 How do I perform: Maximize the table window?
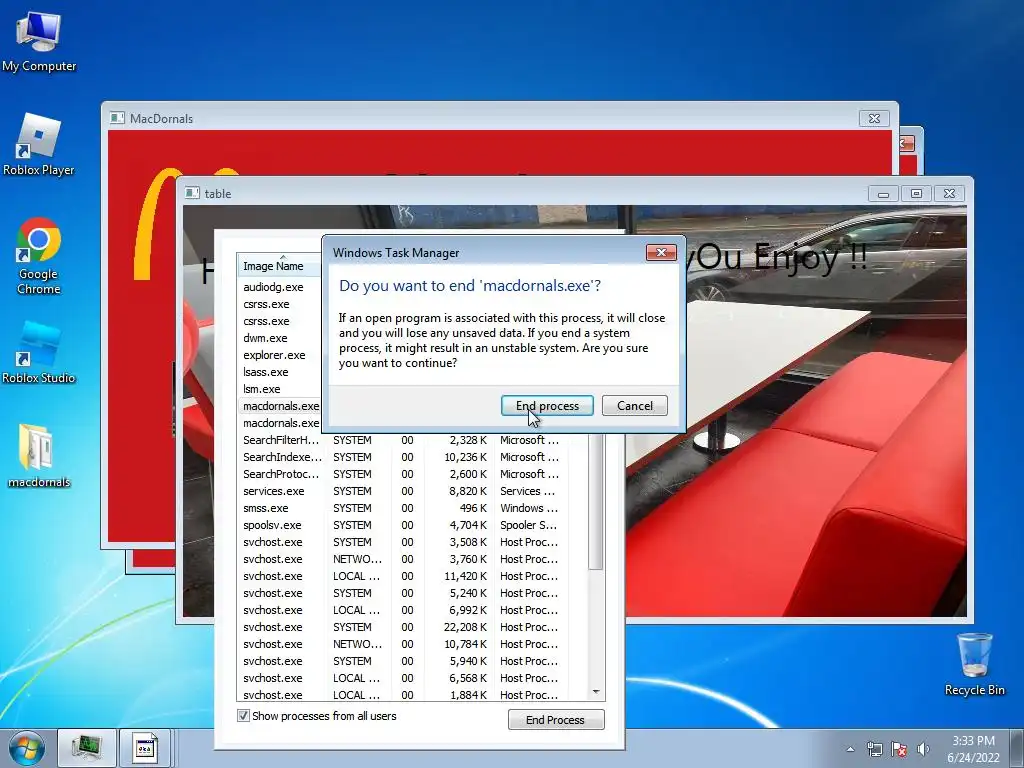point(916,194)
